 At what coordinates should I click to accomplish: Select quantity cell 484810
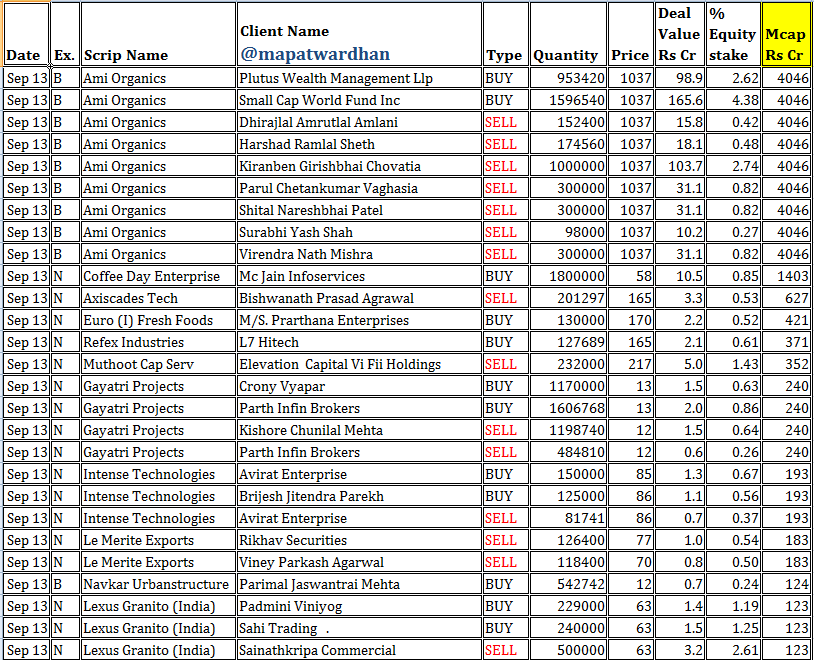pos(568,452)
